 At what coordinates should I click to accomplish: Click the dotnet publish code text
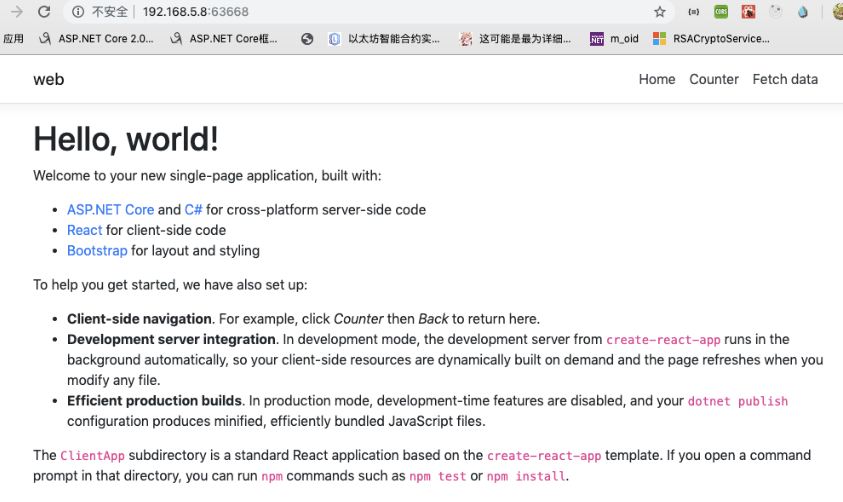[x=738, y=401]
